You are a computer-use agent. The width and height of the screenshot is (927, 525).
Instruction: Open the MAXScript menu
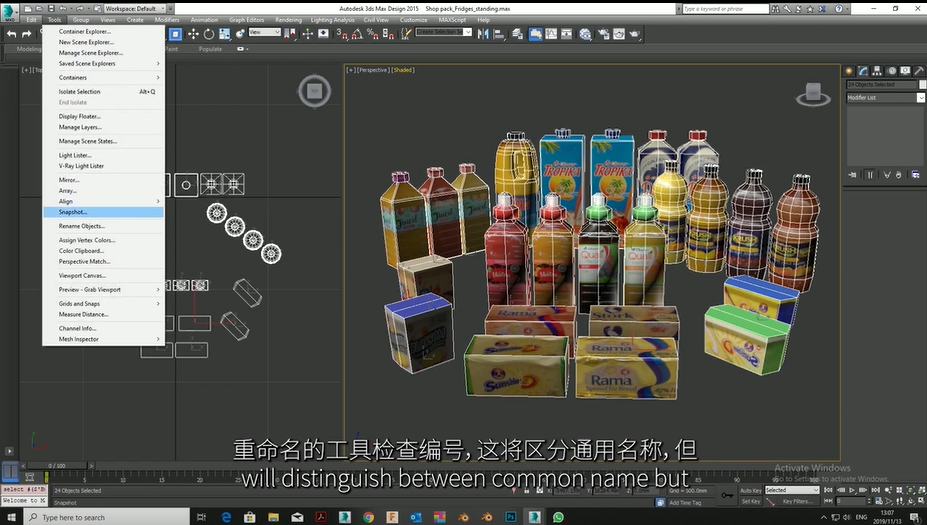452,20
